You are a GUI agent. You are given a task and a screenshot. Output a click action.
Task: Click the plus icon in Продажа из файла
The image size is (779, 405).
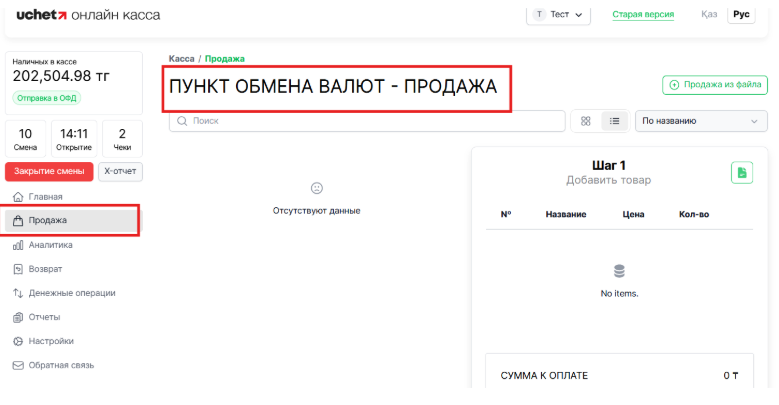pyautogui.click(x=674, y=85)
